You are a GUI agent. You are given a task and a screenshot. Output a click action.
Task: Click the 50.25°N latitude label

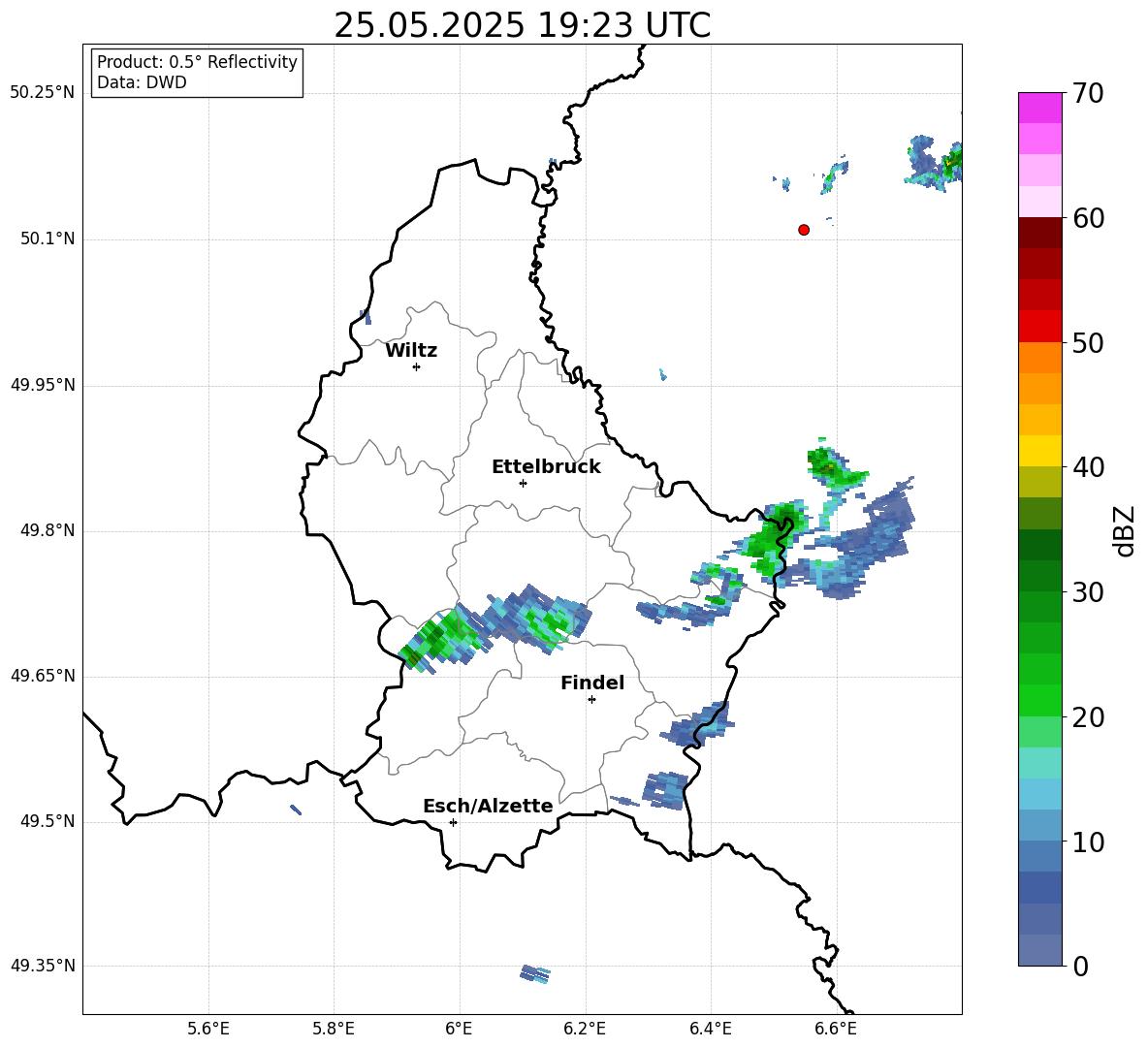pyautogui.click(x=43, y=93)
